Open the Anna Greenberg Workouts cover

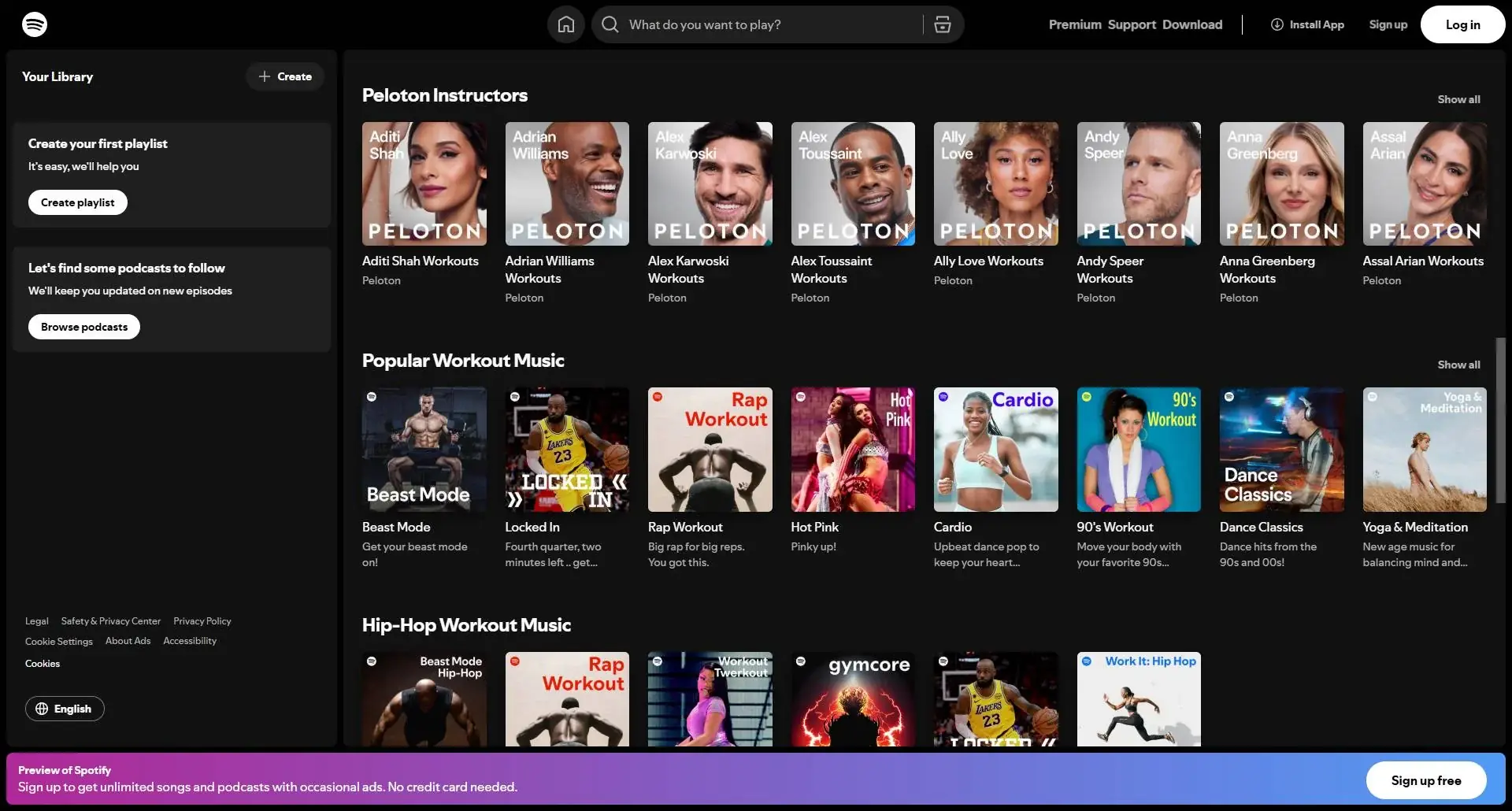click(1282, 183)
